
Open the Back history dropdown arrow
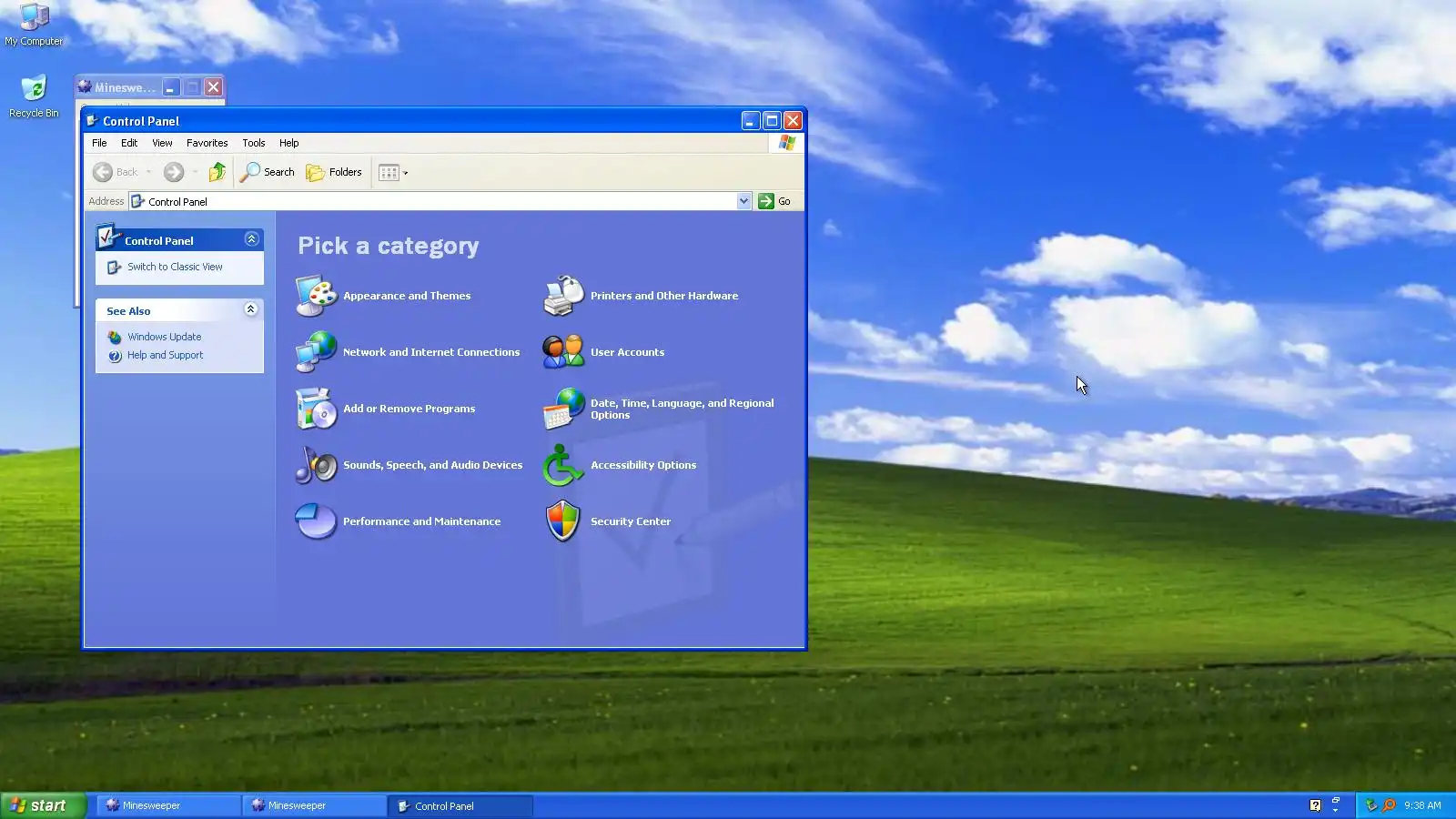(148, 172)
